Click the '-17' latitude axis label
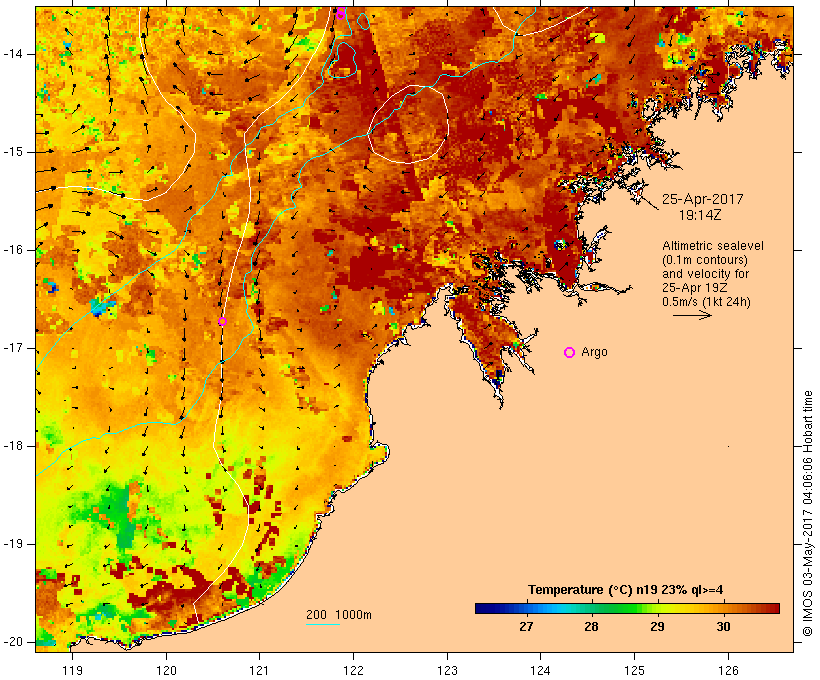820x680 pixels. coord(13,348)
